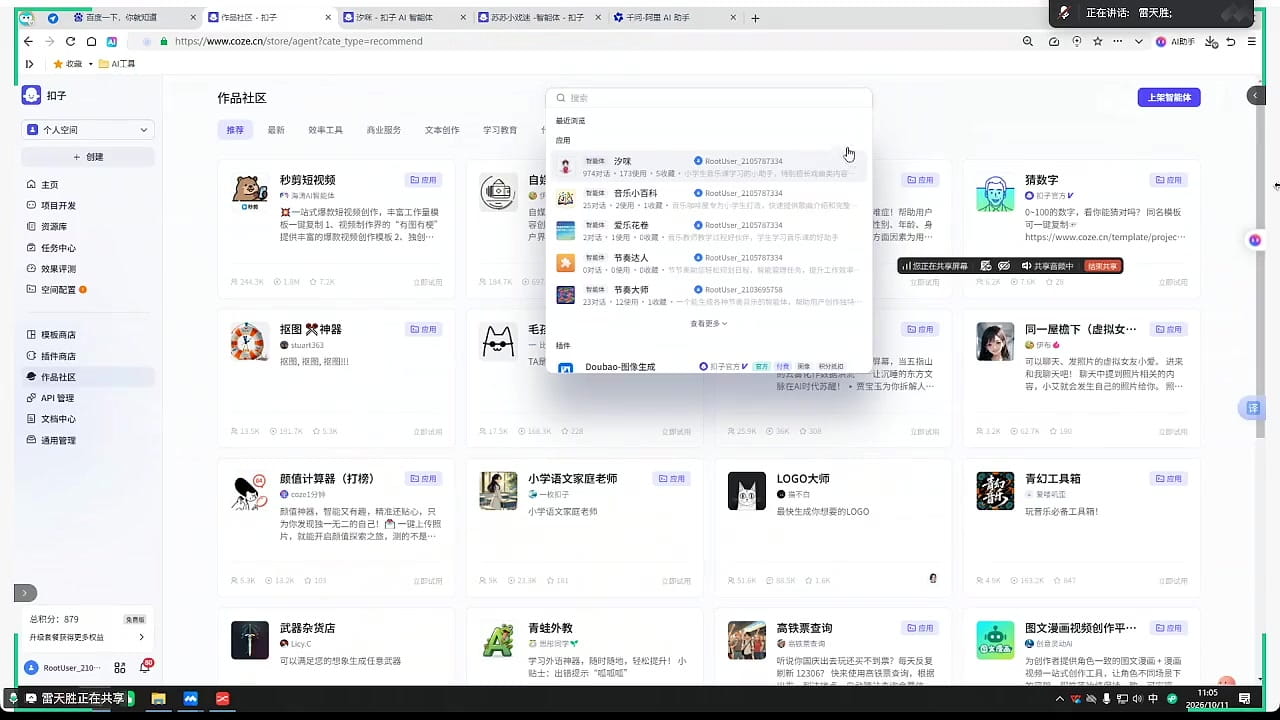
Task: Select the 推荐 category tab
Action: pyautogui.click(x=235, y=130)
